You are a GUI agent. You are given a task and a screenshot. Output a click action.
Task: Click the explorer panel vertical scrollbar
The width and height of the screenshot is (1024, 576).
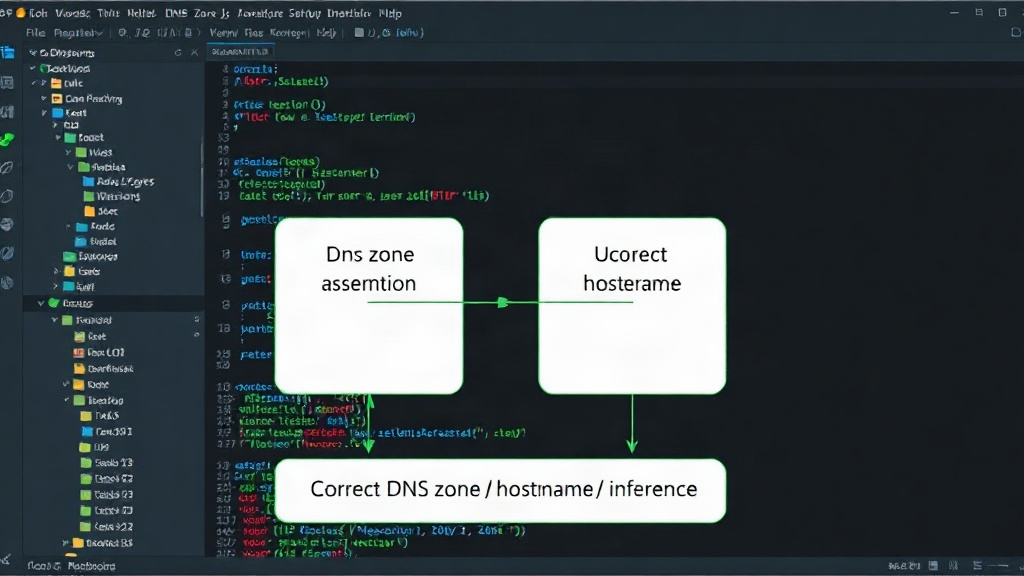202,180
